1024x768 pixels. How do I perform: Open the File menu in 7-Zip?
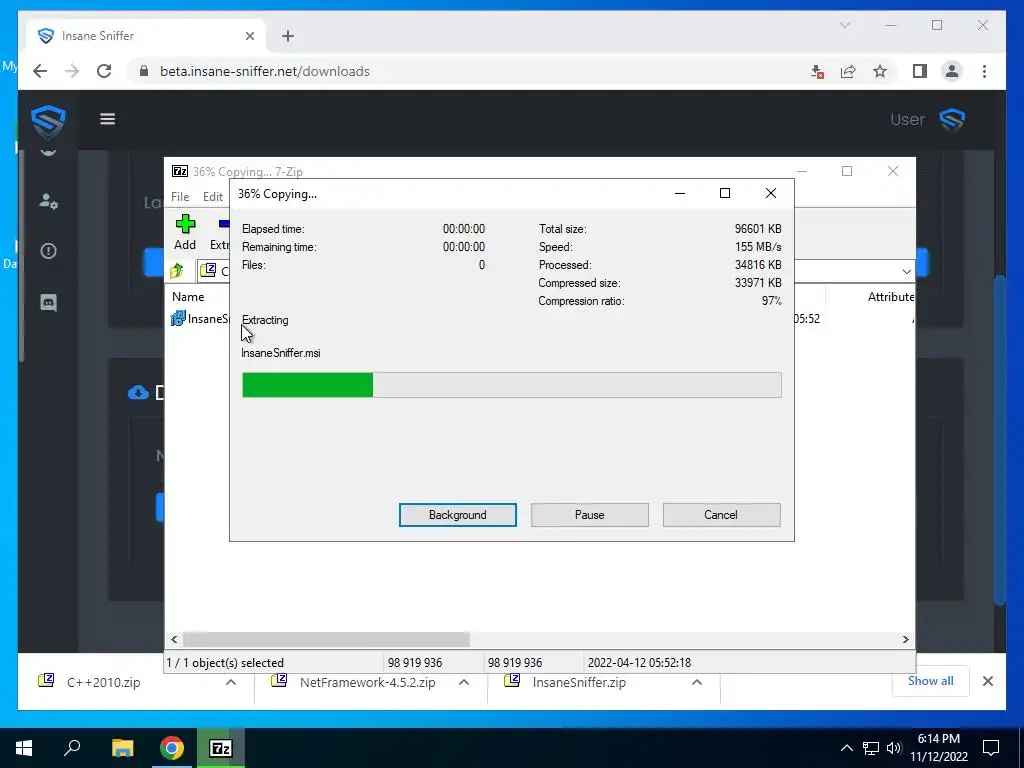click(x=180, y=197)
